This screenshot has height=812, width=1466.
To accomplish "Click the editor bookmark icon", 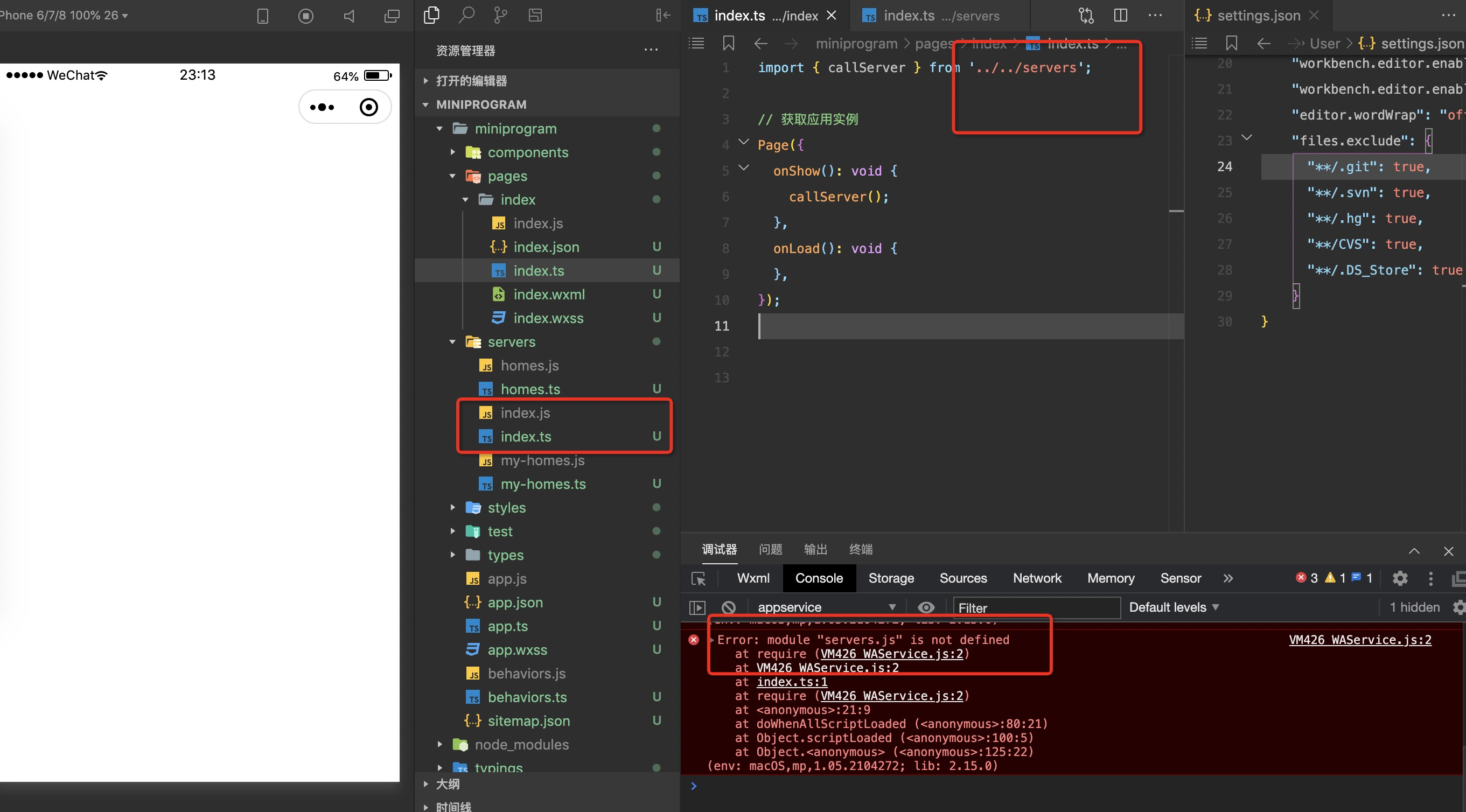I will (x=728, y=43).
